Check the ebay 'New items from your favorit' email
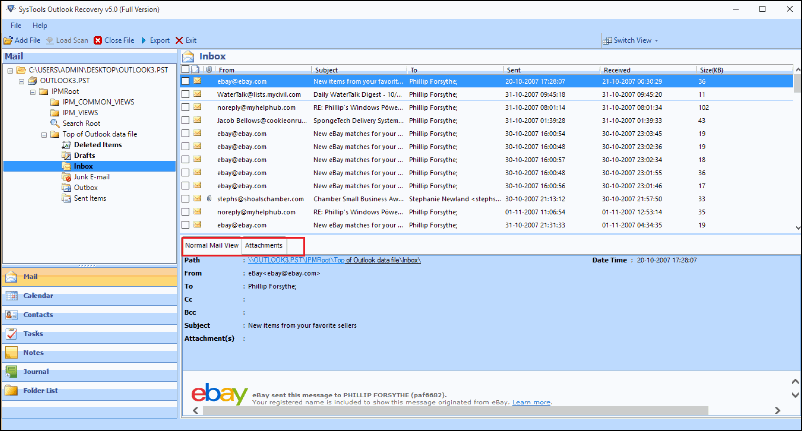Image resolution: width=802 pixels, height=431 pixels. pyautogui.click(x=185, y=81)
